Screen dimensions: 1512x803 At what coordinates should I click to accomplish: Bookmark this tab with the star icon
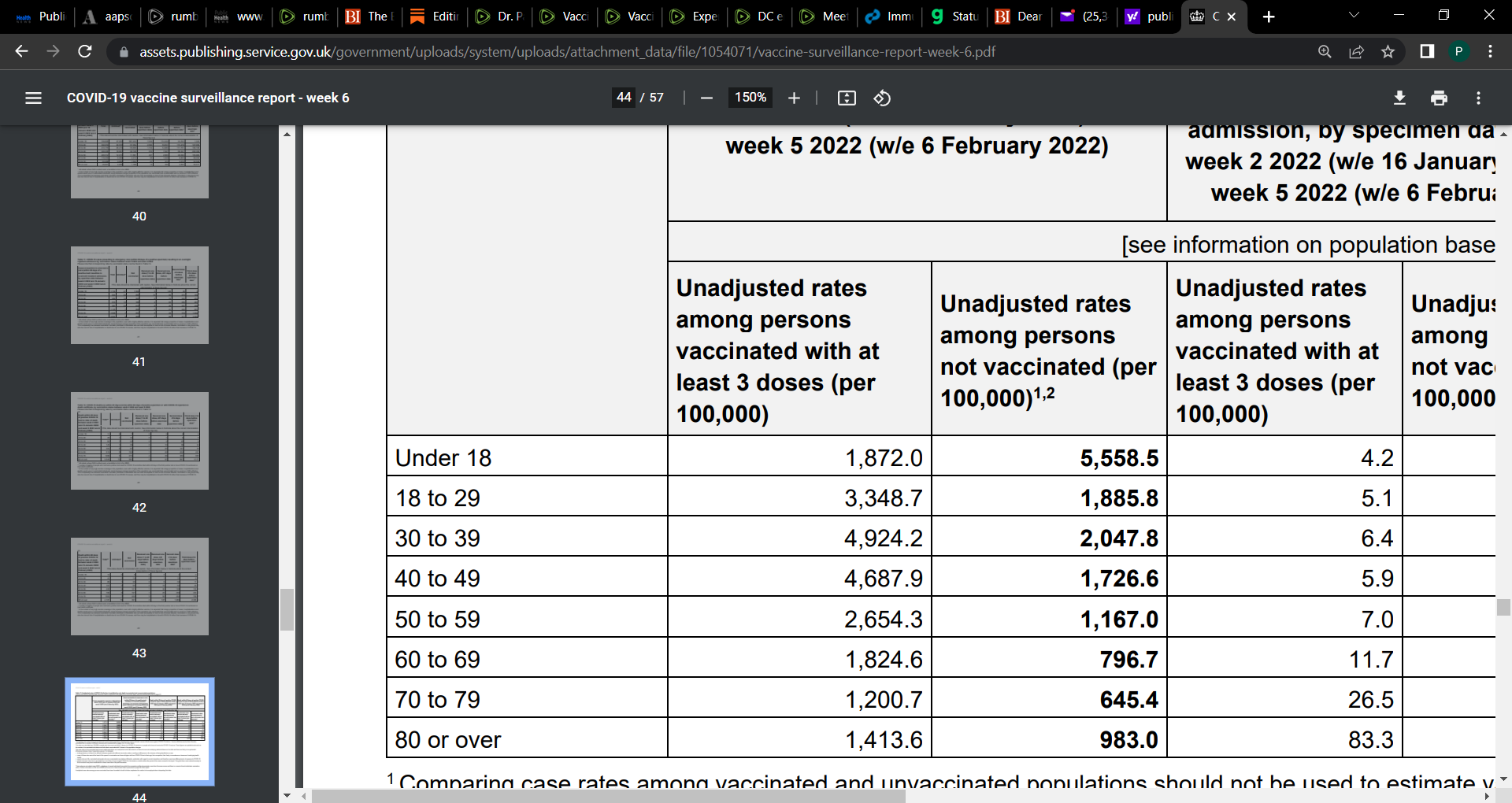click(1388, 51)
